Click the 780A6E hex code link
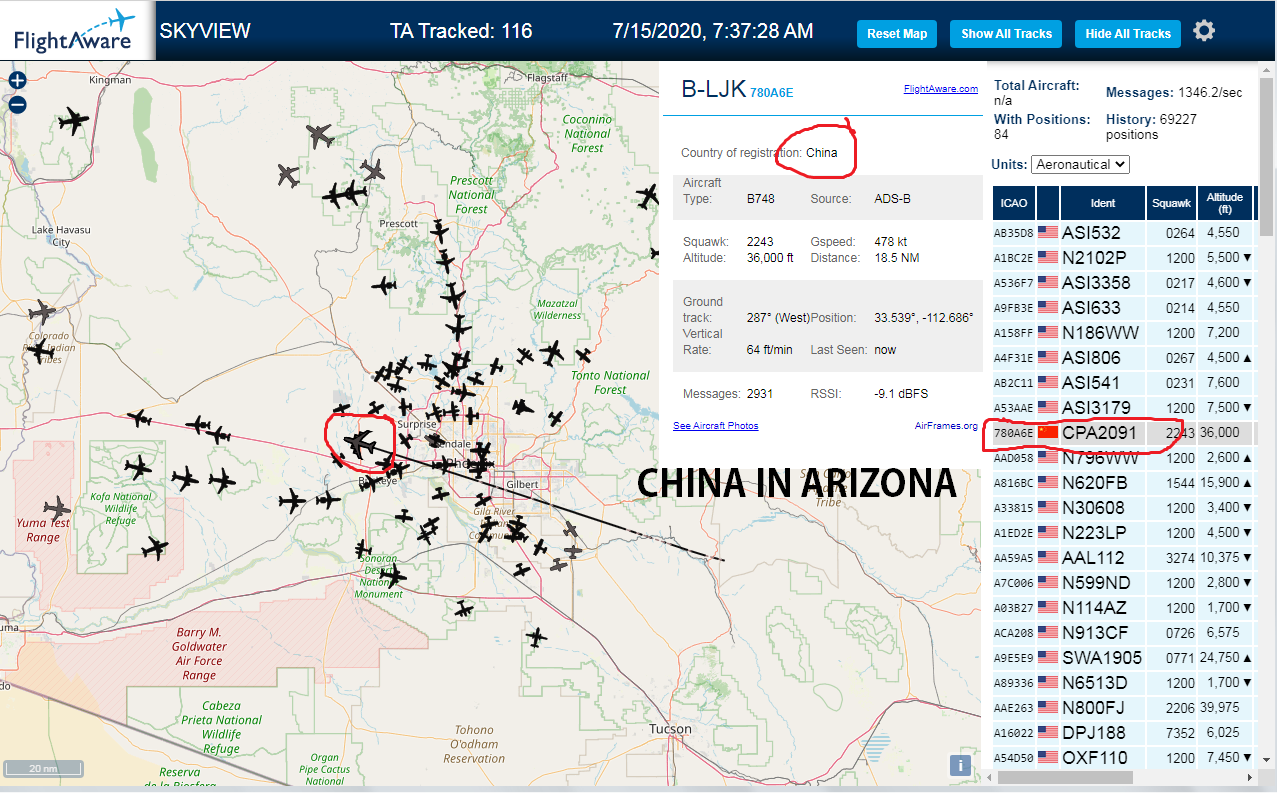Viewport: 1277px width, 793px height. 772,93
